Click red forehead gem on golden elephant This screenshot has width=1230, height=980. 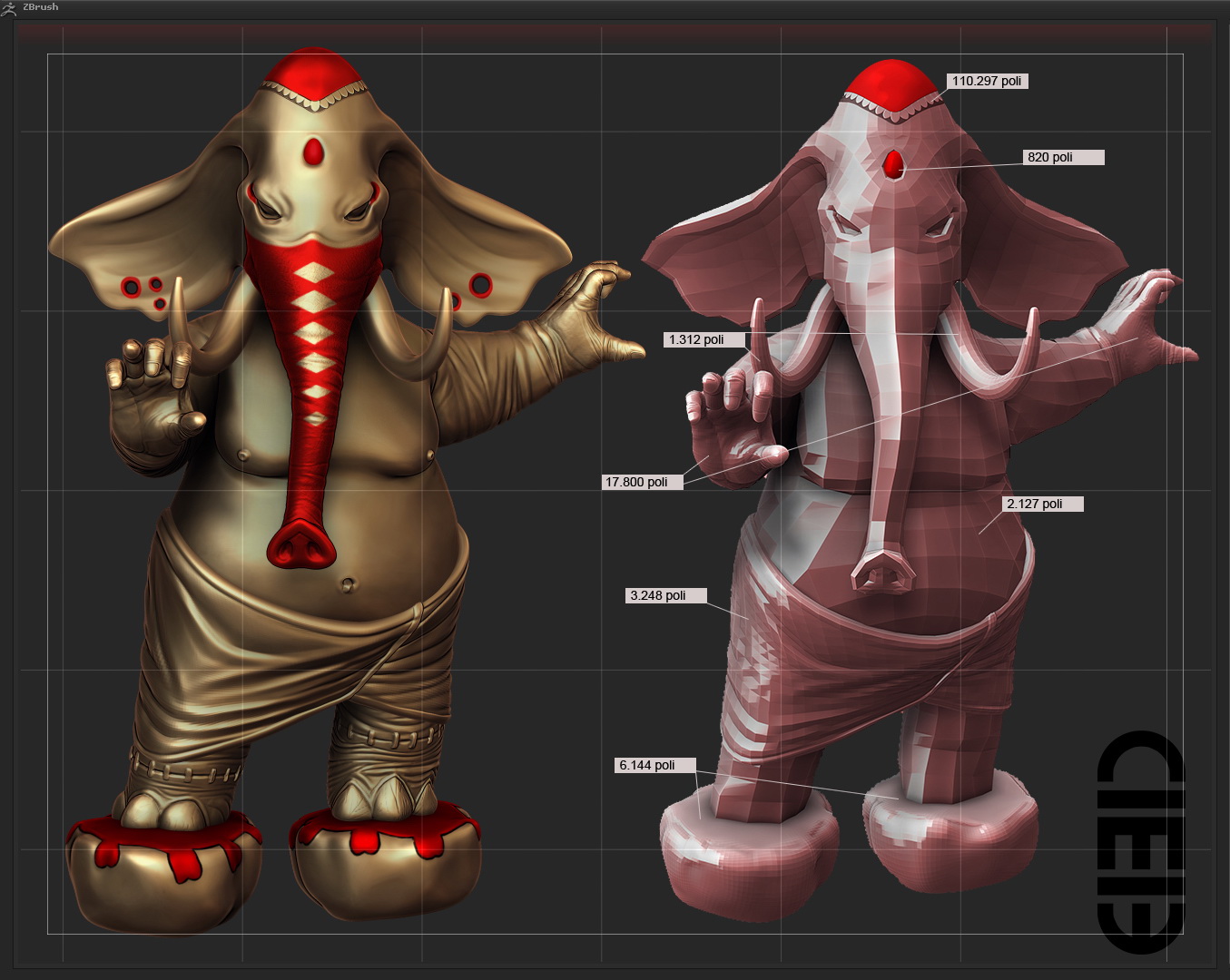click(x=314, y=152)
